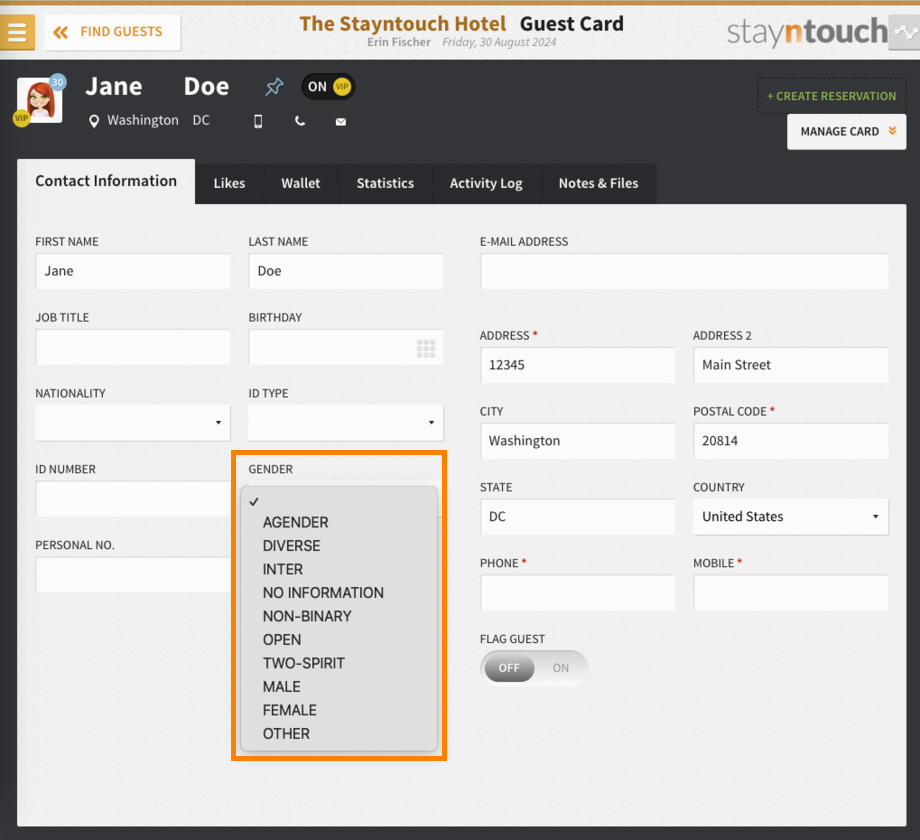Click the ID Number field
The width and height of the screenshot is (920, 840).
[x=134, y=499]
